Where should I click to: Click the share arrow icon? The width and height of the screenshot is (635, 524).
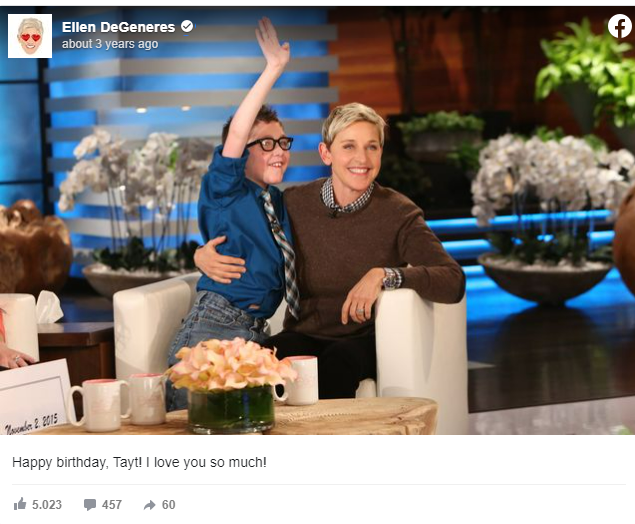click(x=149, y=505)
